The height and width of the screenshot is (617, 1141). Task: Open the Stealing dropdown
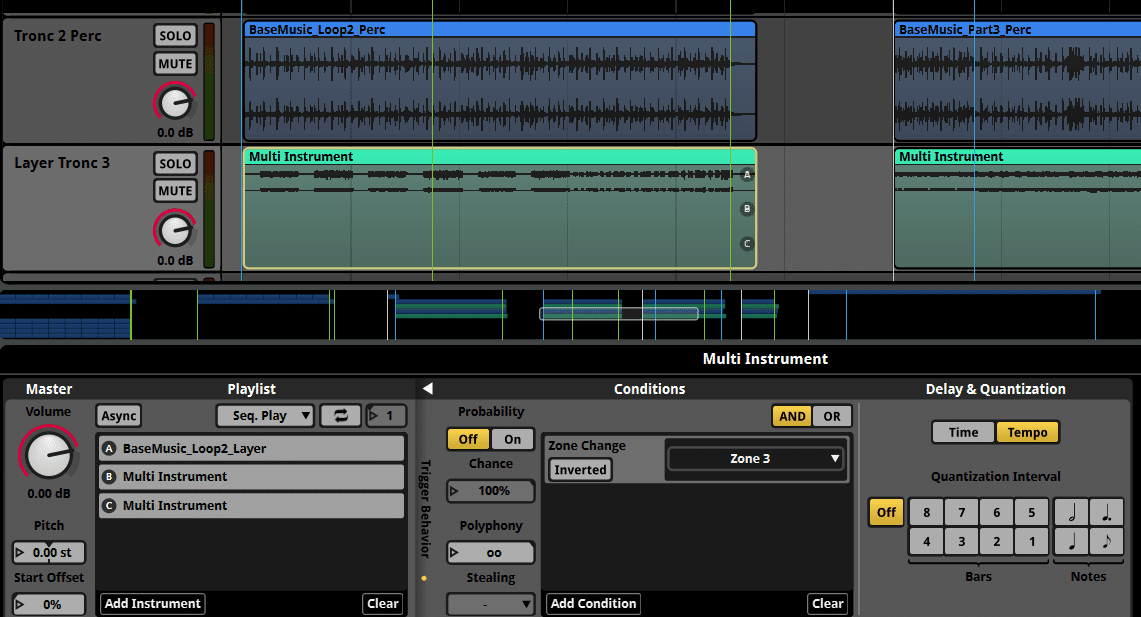point(490,604)
